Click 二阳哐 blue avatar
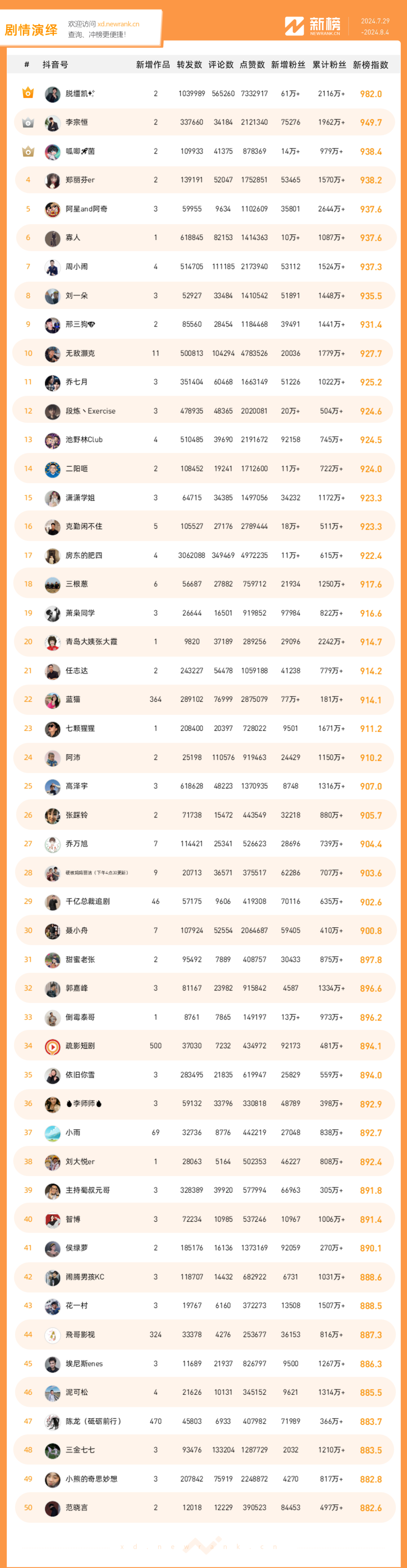Screen dimensions: 407x1568 (x=52, y=469)
